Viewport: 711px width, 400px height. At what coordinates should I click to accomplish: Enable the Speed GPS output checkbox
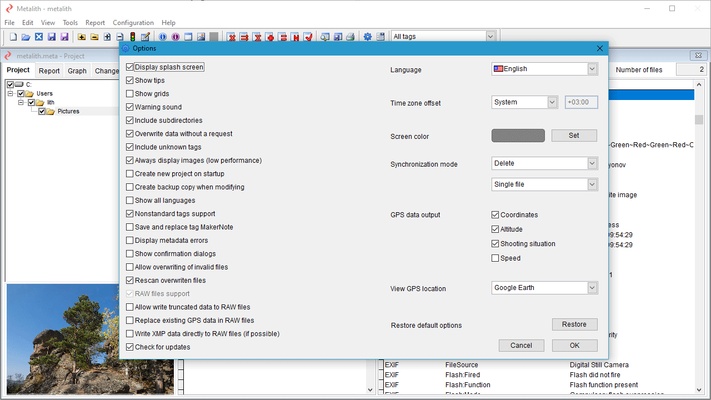(x=495, y=258)
